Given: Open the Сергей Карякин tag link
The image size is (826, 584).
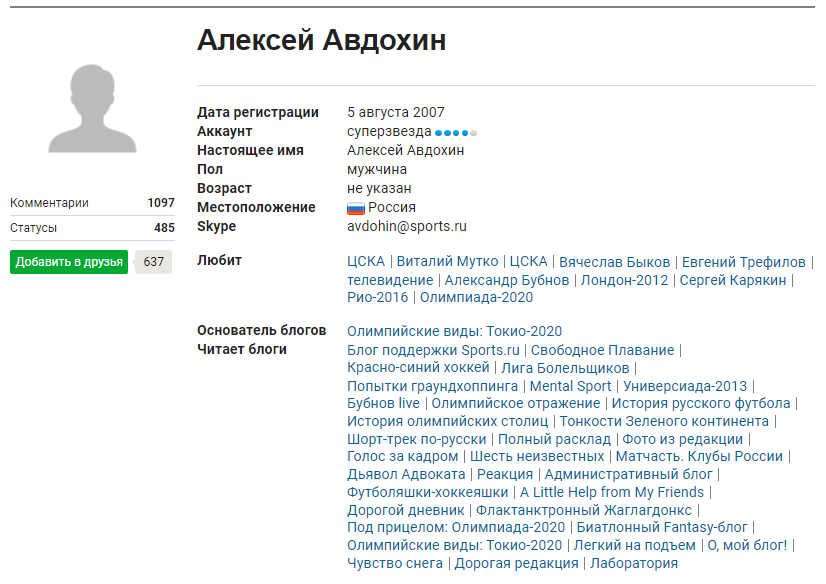Looking at the screenshot, I should tap(733, 280).
